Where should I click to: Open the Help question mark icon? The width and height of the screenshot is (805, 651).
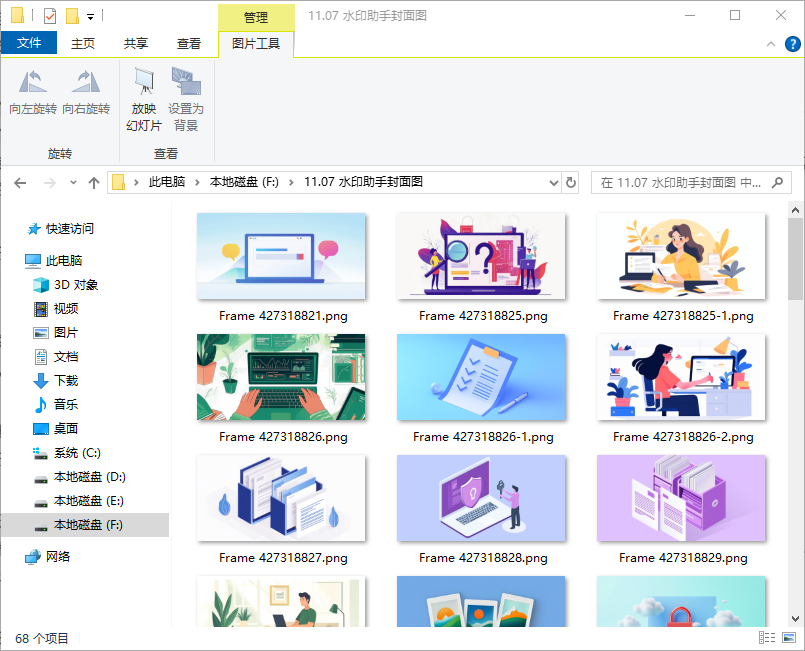click(x=793, y=44)
